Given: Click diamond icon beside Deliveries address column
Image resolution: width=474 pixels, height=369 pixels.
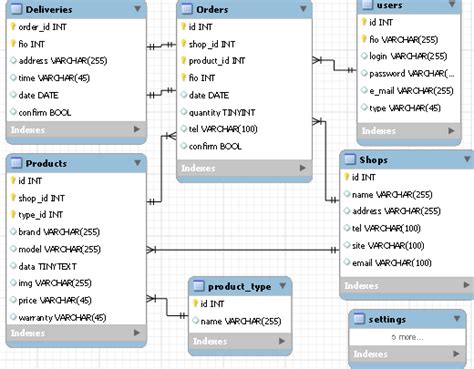Looking at the screenshot, I should pyautogui.click(x=13, y=60).
